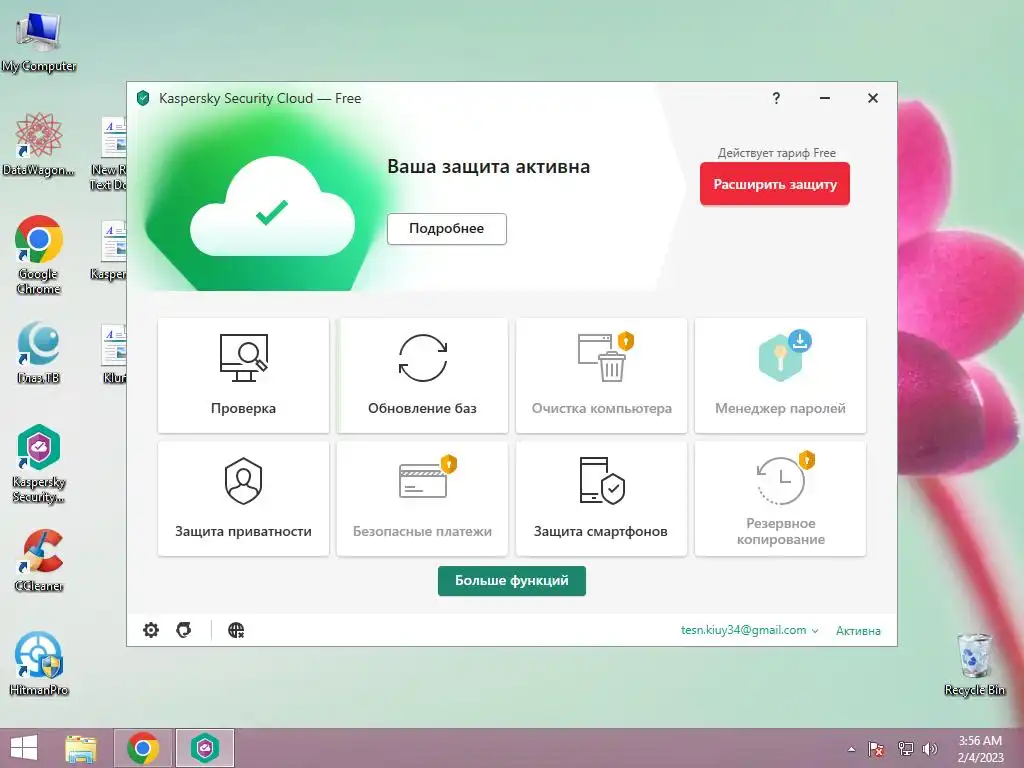
Task: Show hidden tray icons arrow
Action: (x=851, y=748)
